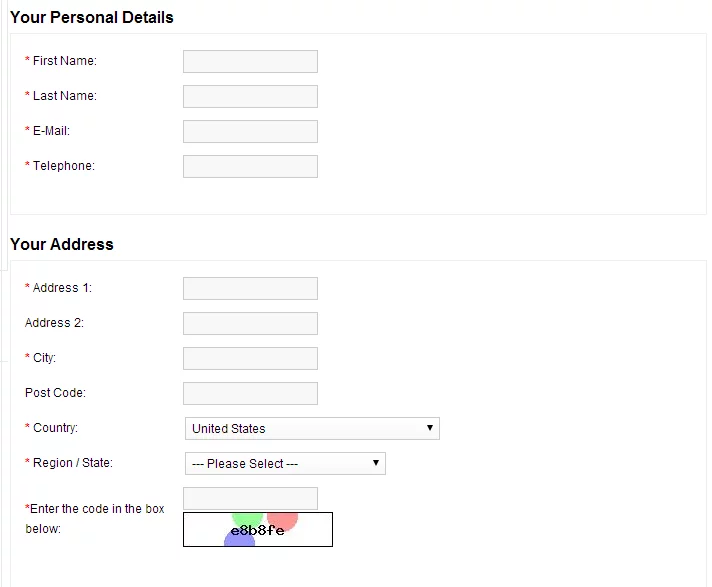Click the 'Enter the code in the box below' label
712x587 pixels.
pyautogui.click(x=95, y=519)
